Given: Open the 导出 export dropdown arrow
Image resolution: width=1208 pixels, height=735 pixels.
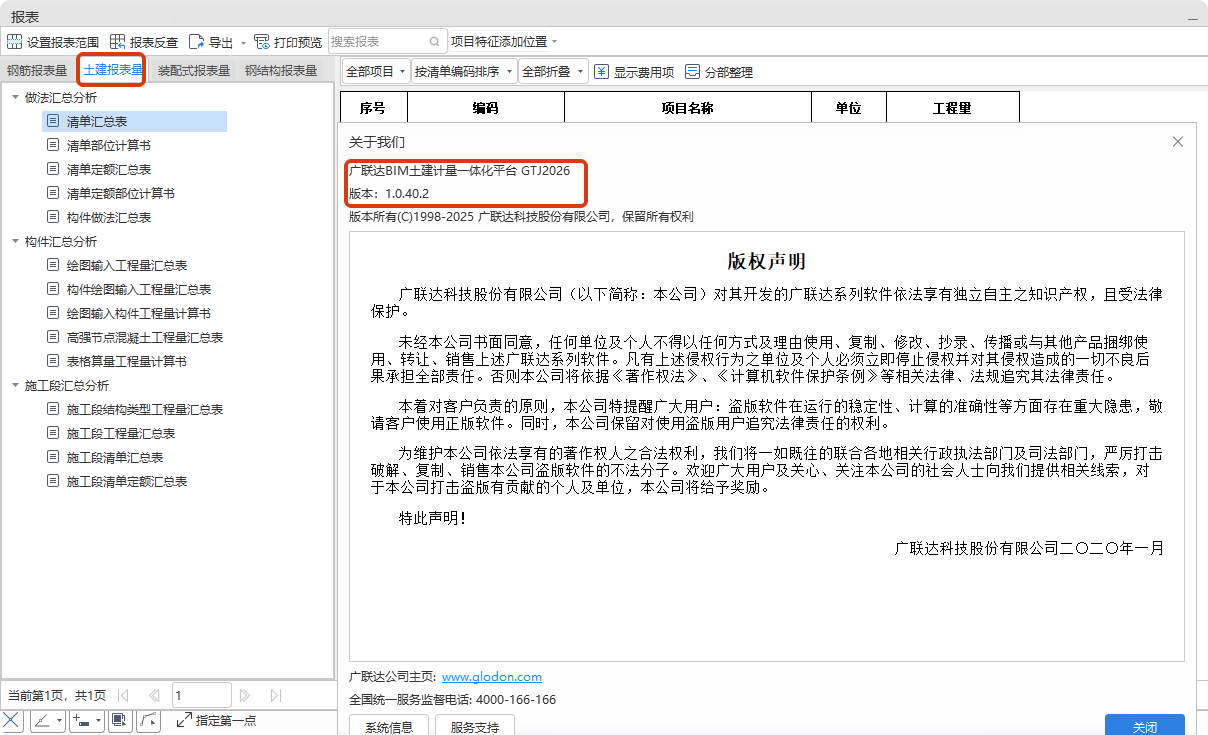Looking at the screenshot, I should (x=243, y=43).
